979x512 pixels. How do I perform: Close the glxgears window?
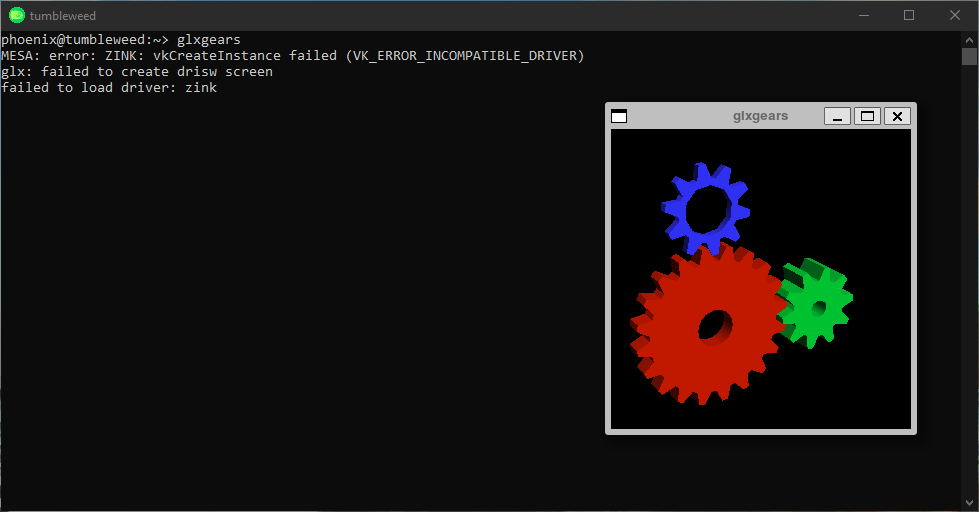click(897, 116)
